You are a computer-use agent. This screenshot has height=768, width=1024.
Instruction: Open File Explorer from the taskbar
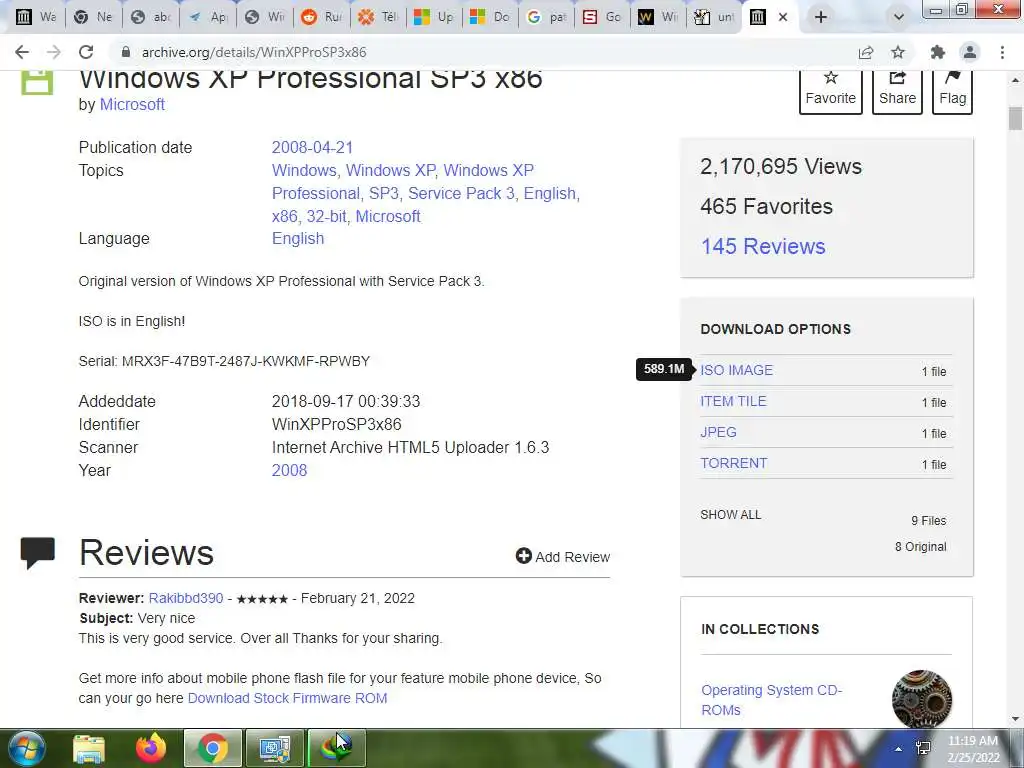[x=89, y=749]
